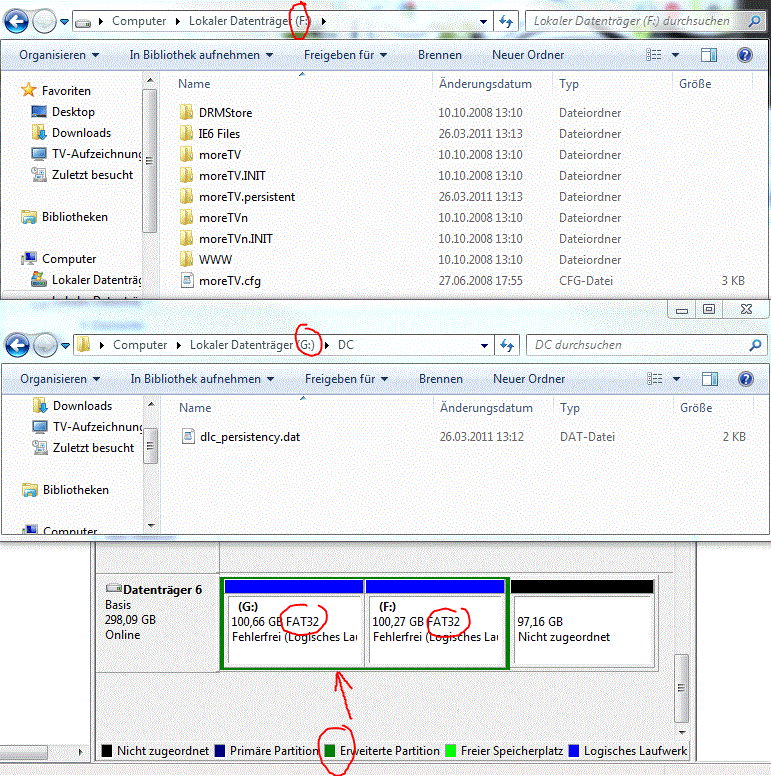Open help icon in top Explorer toolbar
This screenshot has width=771, height=776.
click(745, 55)
